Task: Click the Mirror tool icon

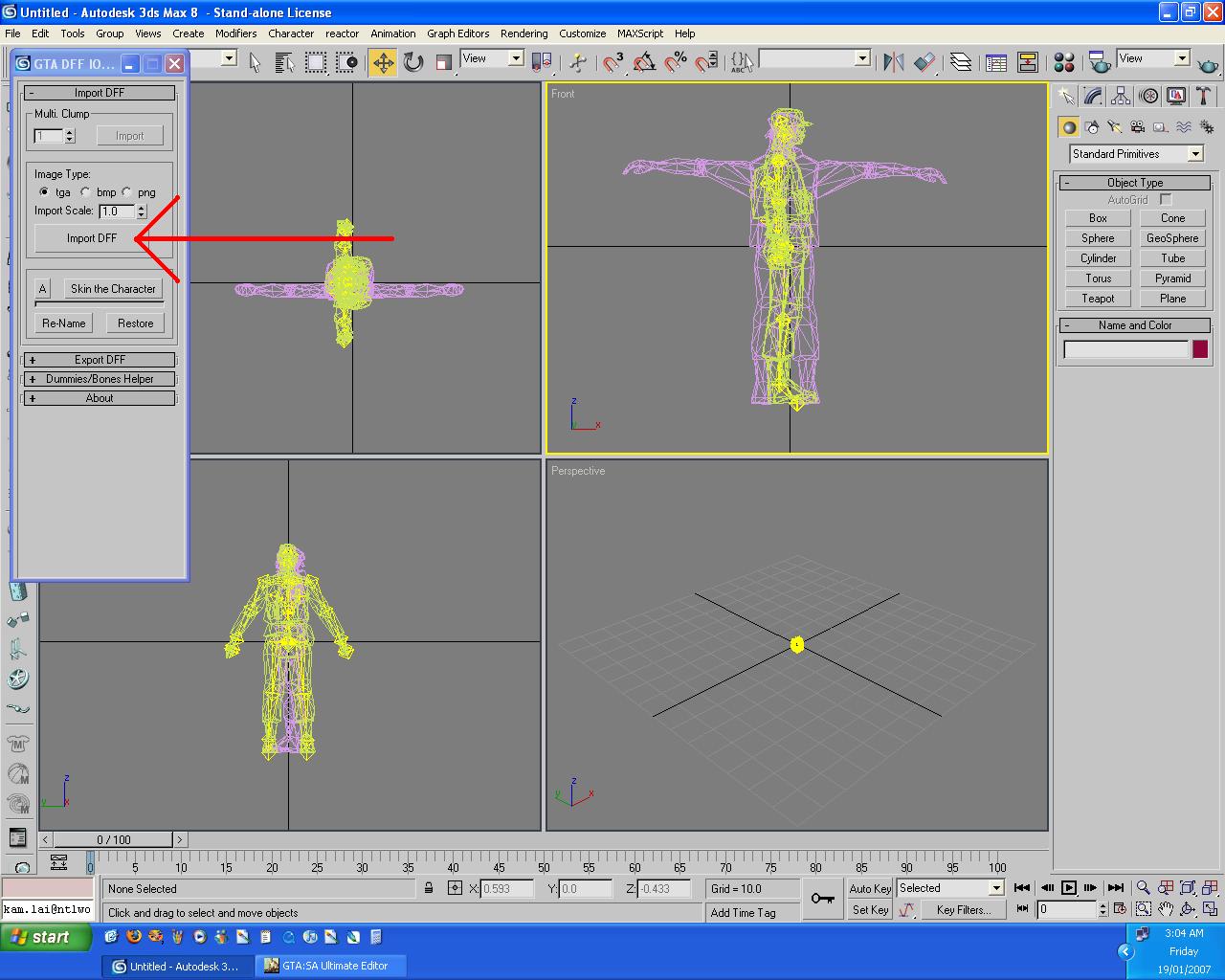Action: [x=894, y=63]
